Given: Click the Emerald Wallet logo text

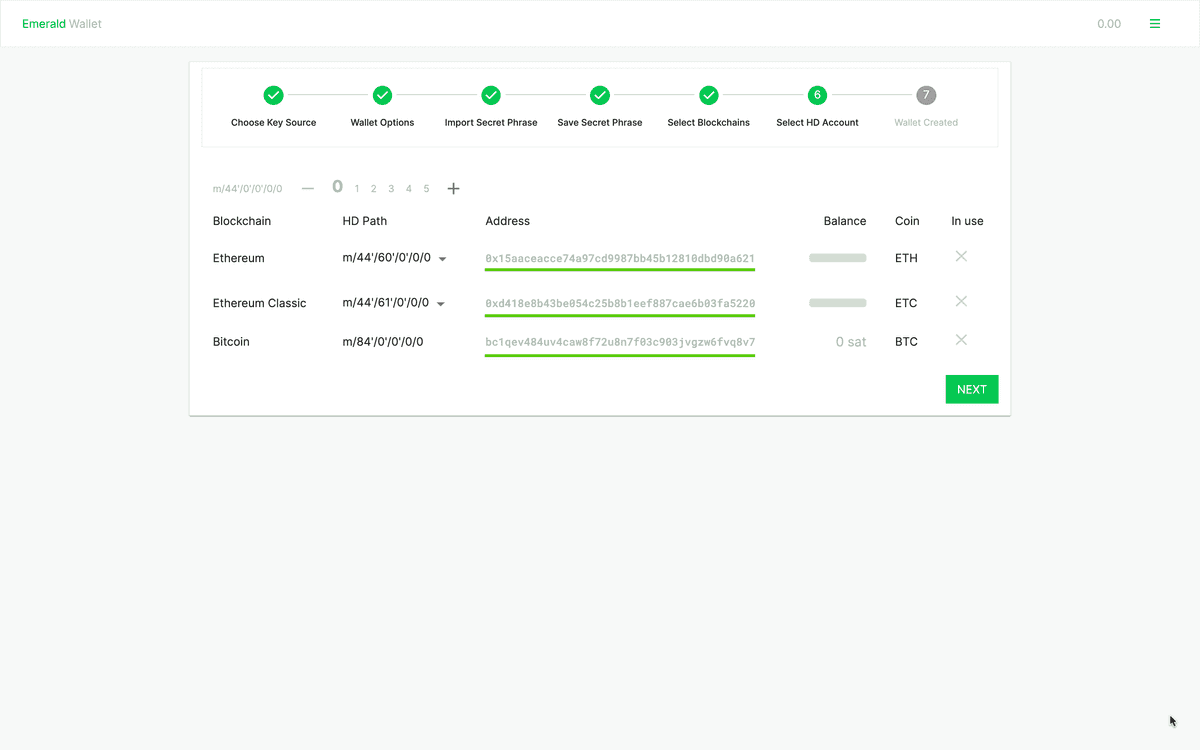Looking at the screenshot, I should (x=62, y=24).
